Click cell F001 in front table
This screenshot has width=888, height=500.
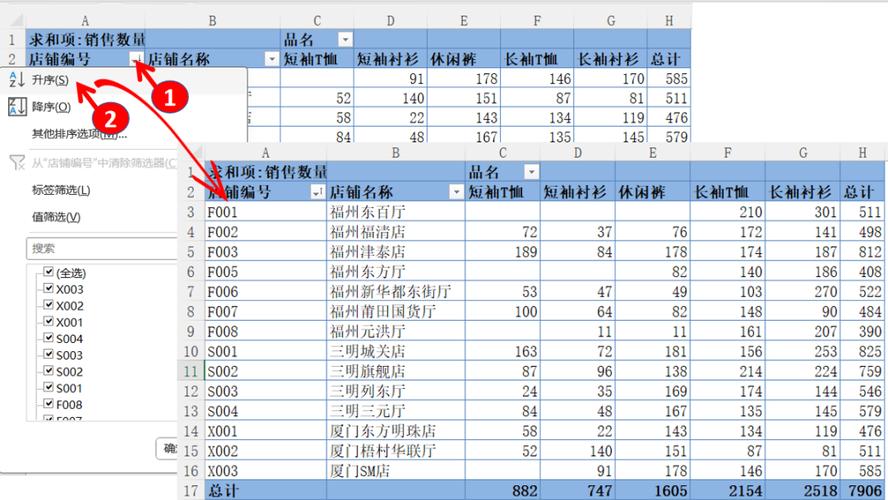[x=265, y=212]
